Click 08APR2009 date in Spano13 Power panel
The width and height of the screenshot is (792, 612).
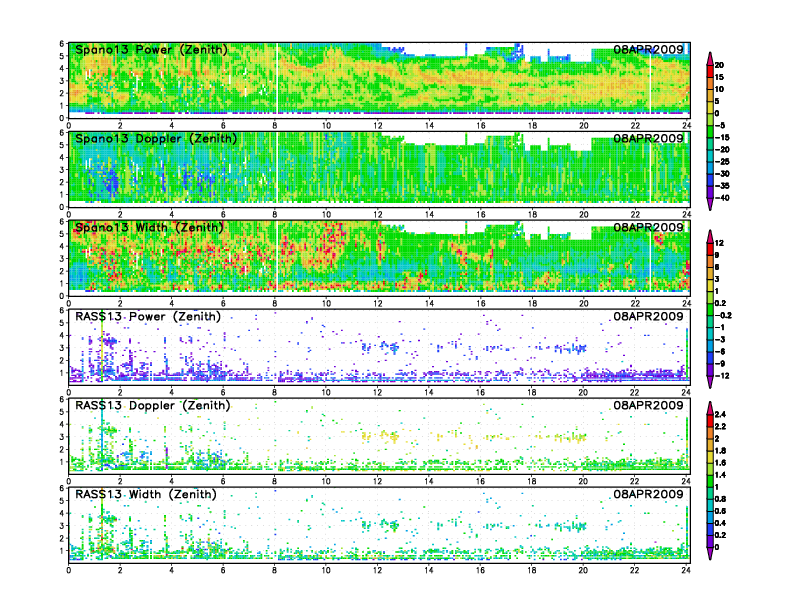pos(648,49)
